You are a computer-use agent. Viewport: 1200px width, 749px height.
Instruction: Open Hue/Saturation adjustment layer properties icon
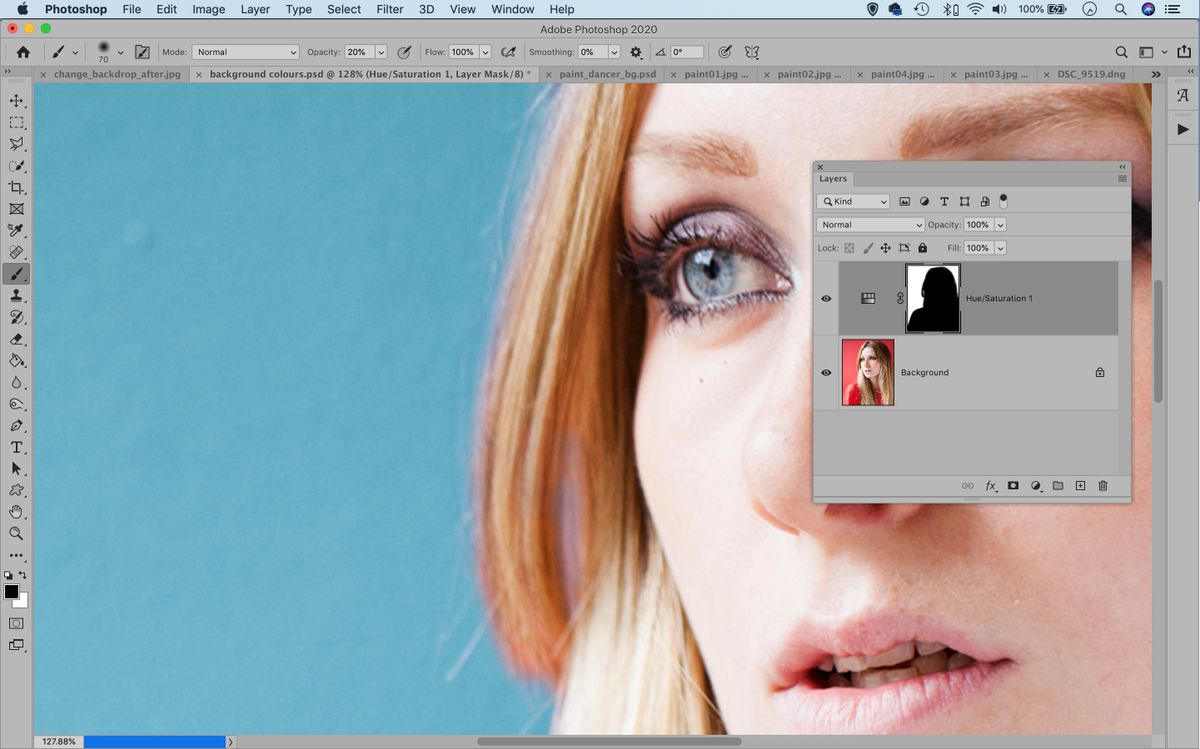pyautogui.click(x=868, y=298)
